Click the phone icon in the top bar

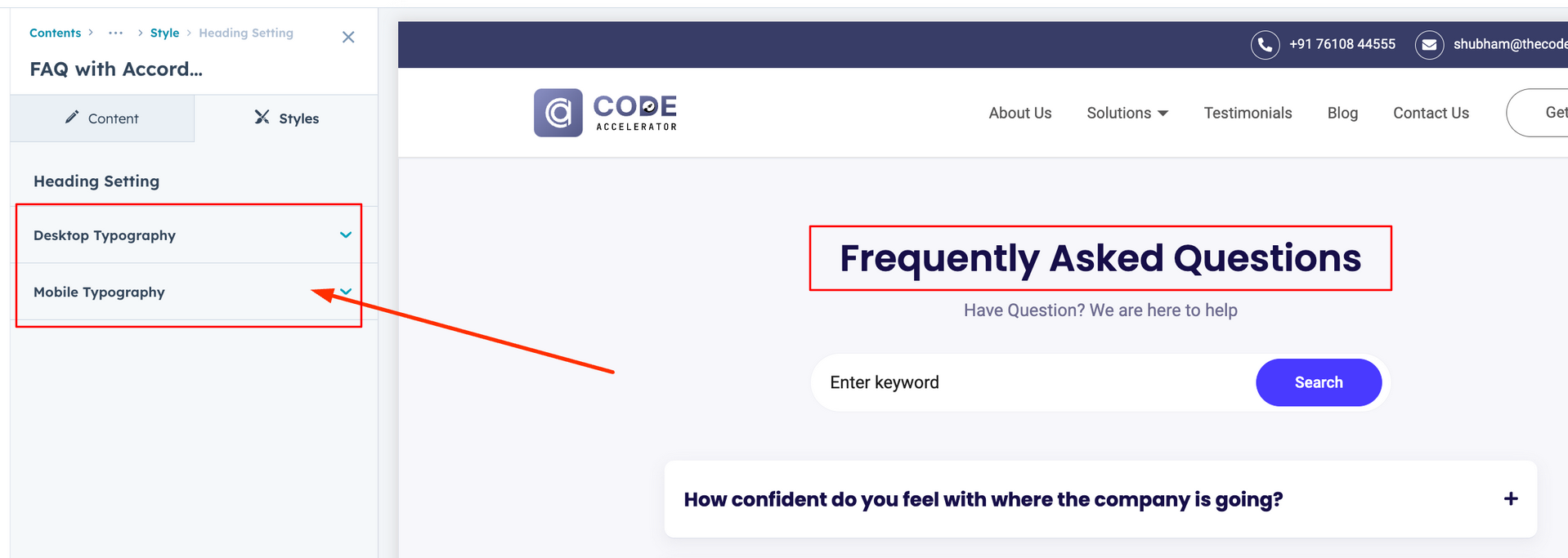click(1265, 44)
